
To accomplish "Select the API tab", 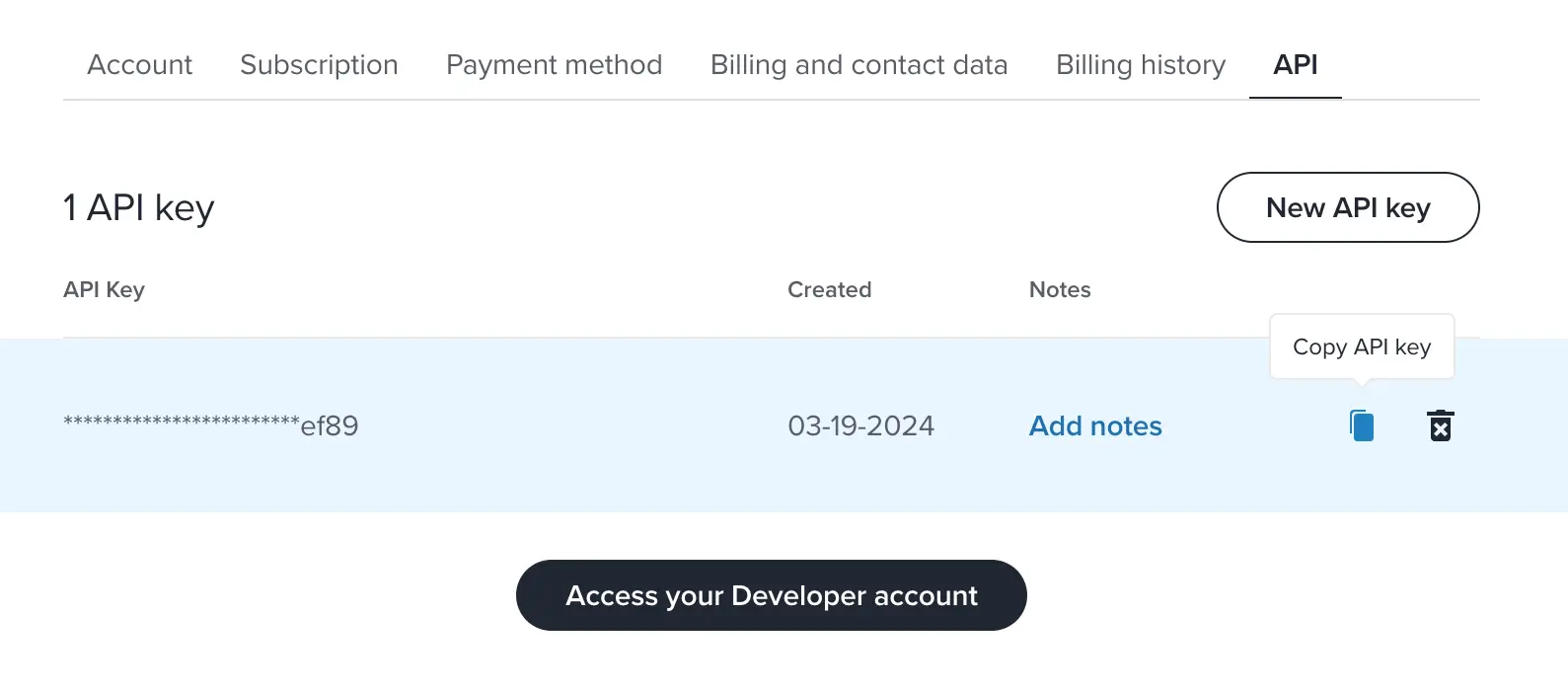I will [1295, 65].
